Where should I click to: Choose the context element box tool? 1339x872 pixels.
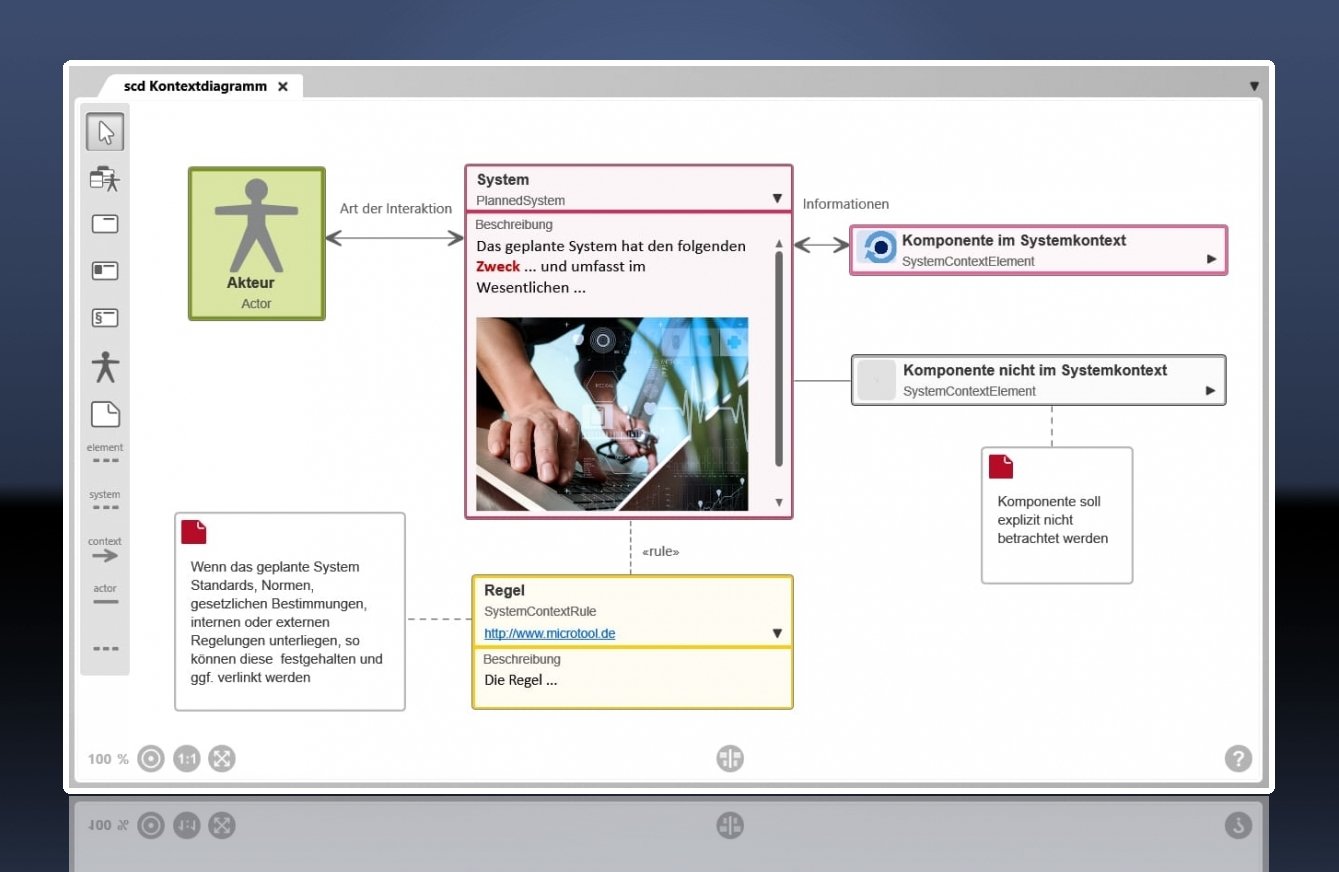(x=105, y=271)
